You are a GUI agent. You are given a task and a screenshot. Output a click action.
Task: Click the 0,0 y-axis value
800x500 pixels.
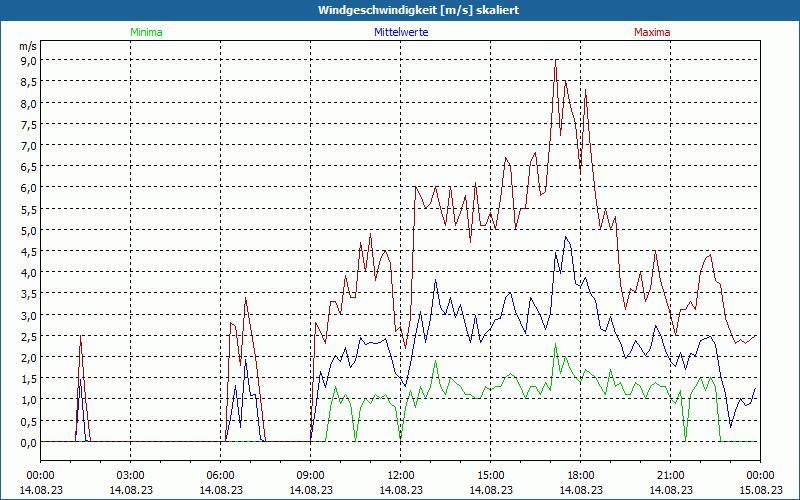coord(29,443)
